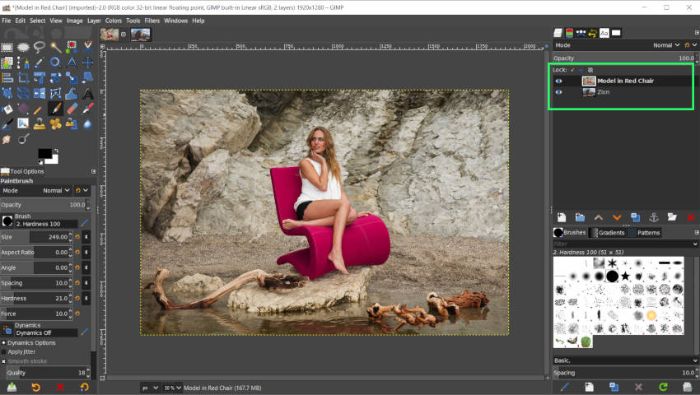
Task: Enable the Apply Jitter checkbox
Action: click(x=4, y=352)
